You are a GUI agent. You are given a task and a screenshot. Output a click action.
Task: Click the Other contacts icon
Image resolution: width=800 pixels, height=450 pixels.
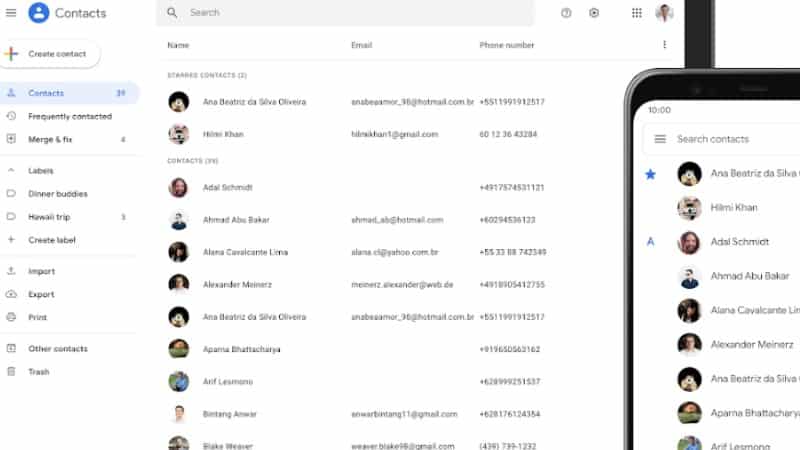tap(11, 348)
